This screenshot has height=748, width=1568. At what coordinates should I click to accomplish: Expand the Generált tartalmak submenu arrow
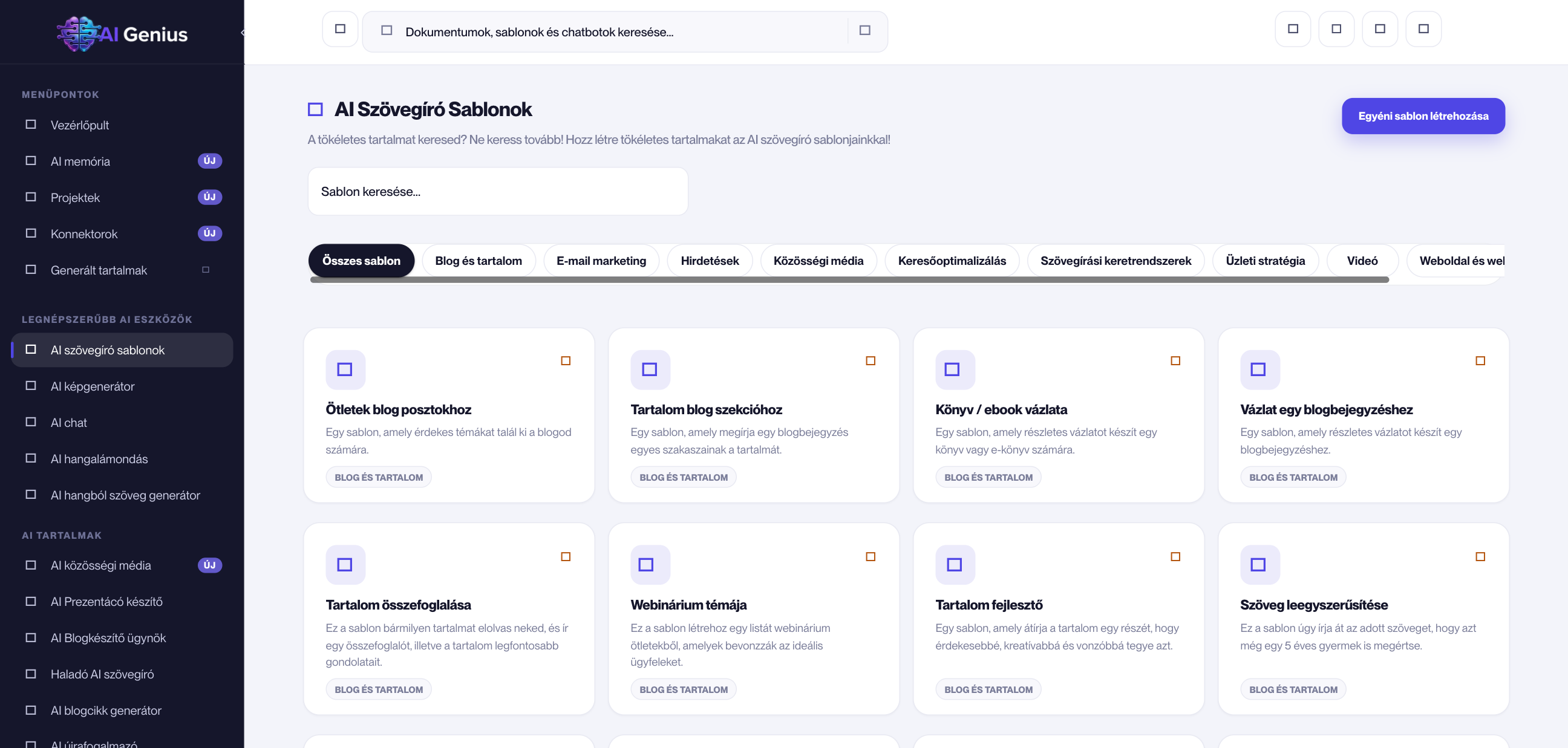tap(206, 270)
